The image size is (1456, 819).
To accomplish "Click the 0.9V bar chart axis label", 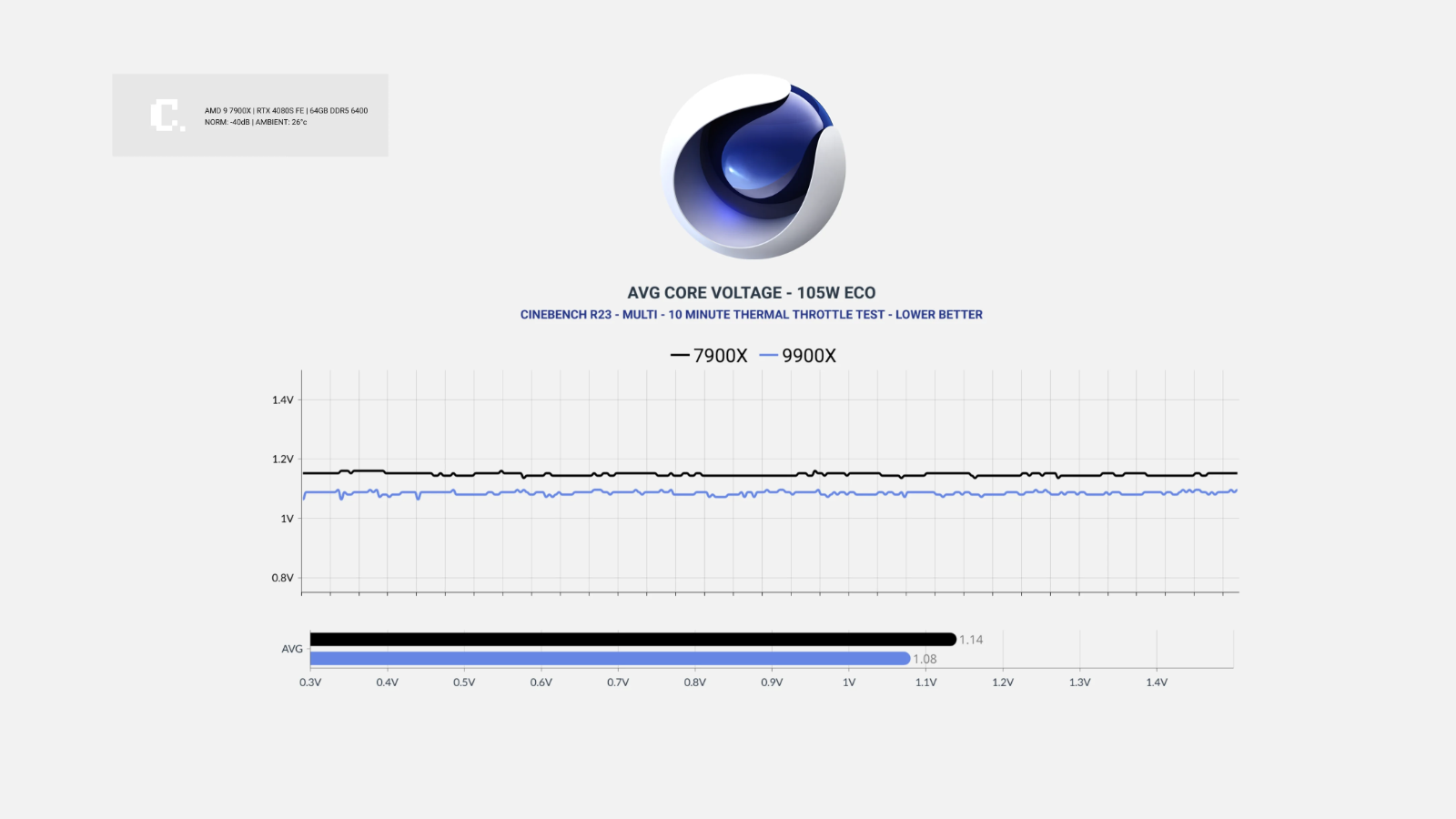I will (772, 682).
